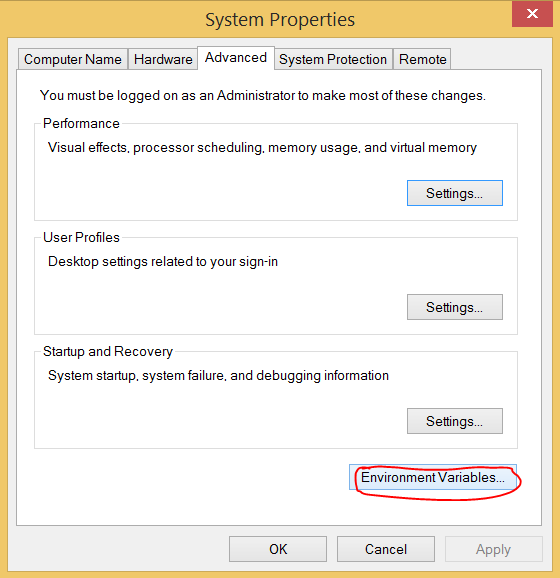
Task: Switch to the Computer Name tab
Action: (x=73, y=59)
